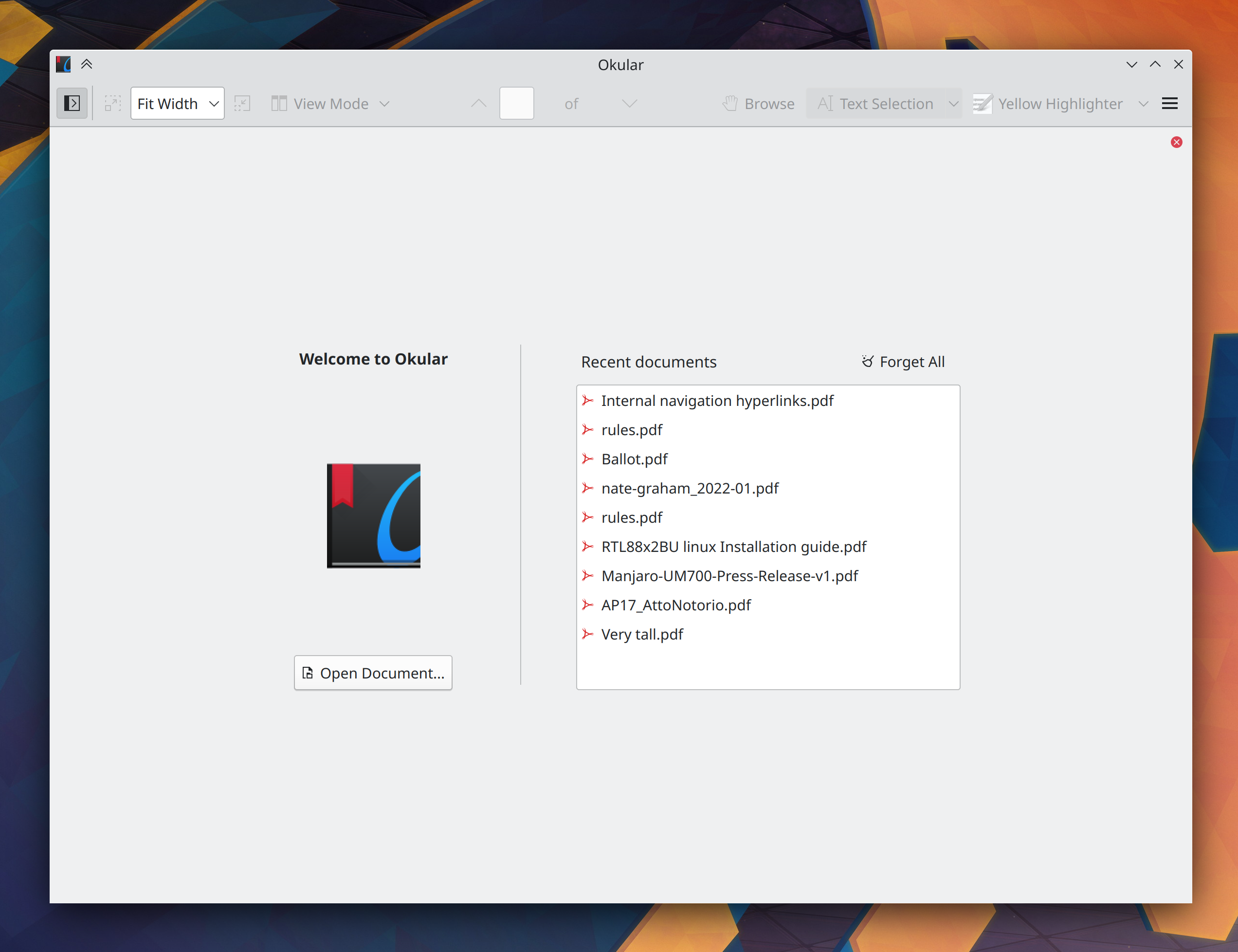This screenshot has height=952, width=1238.
Task: Activate the Text Selection tool
Action: click(x=876, y=103)
